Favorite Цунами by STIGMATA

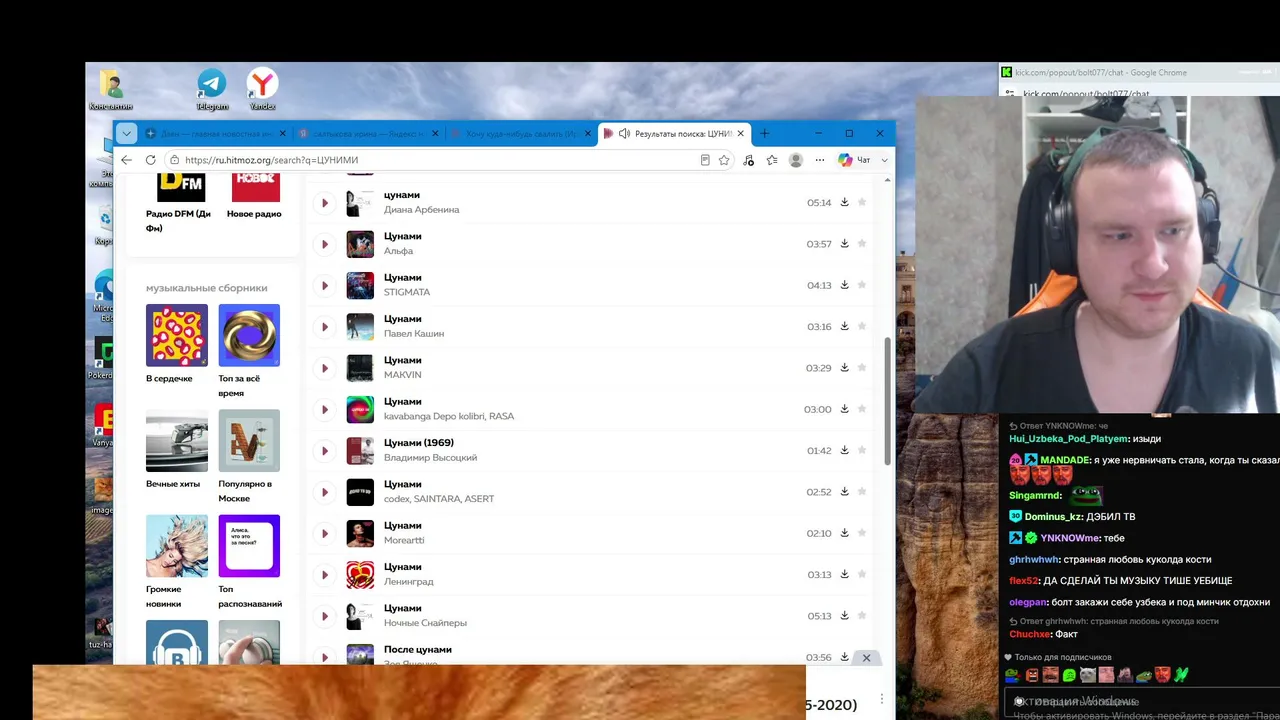[x=862, y=285]
